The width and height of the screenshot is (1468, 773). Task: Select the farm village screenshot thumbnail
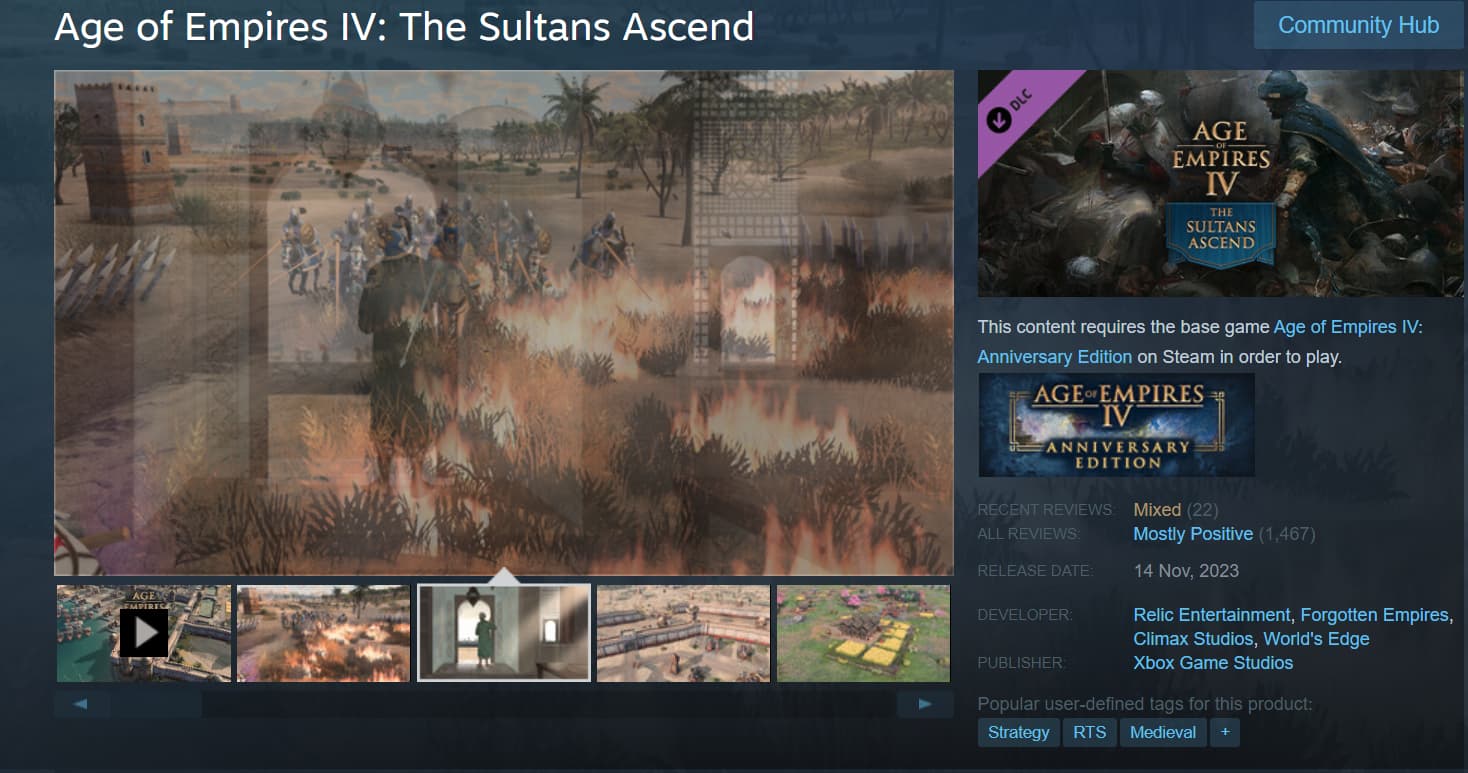click(863, 633)
